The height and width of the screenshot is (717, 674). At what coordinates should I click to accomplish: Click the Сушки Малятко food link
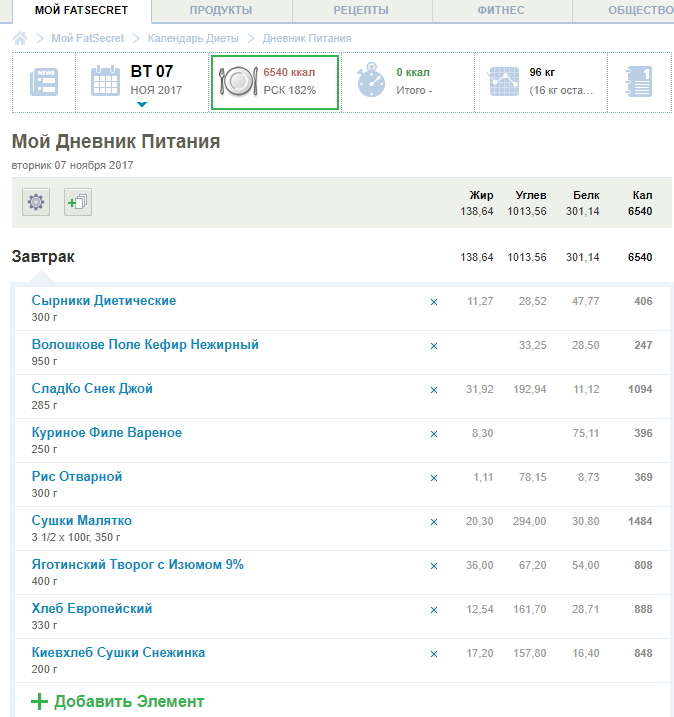(82, 521)
